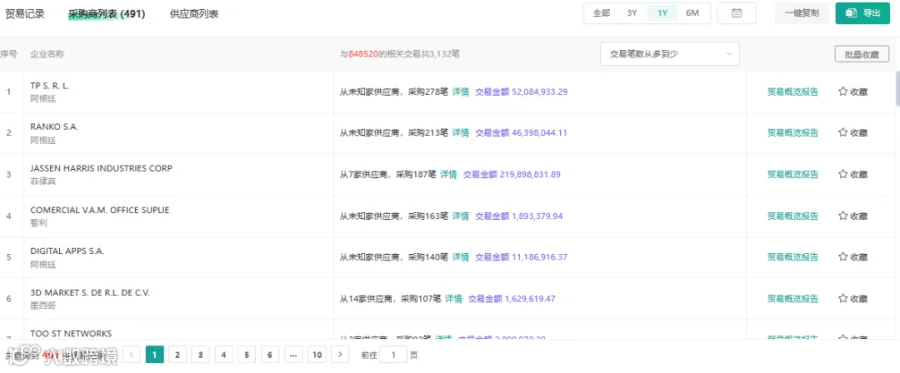The image size is (900, 373).
Task: Choose the 6M time range
Action: click(693, 13)
